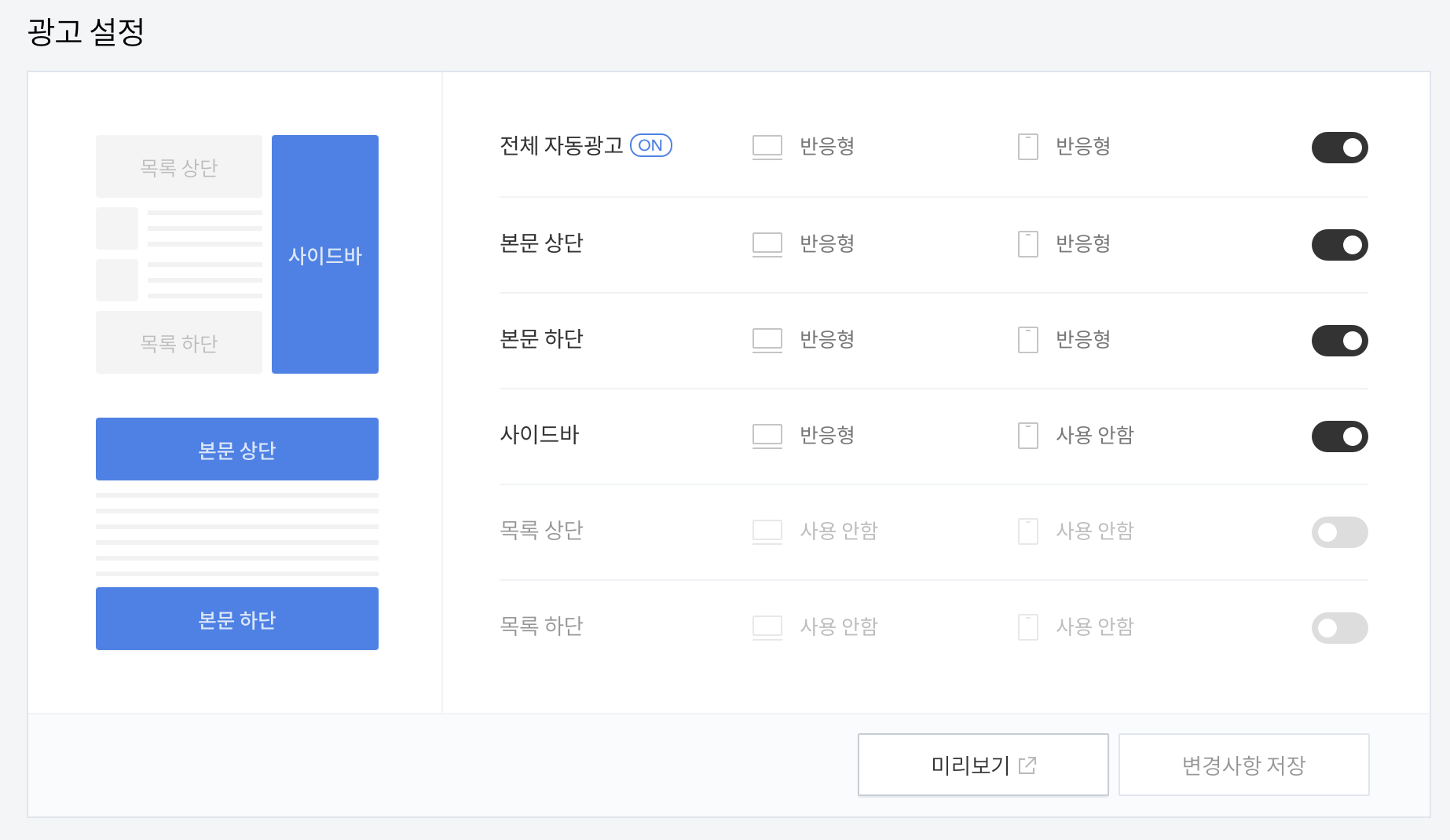Click the desktop icon in 본문 하단 row

click(x=767, y=340)
